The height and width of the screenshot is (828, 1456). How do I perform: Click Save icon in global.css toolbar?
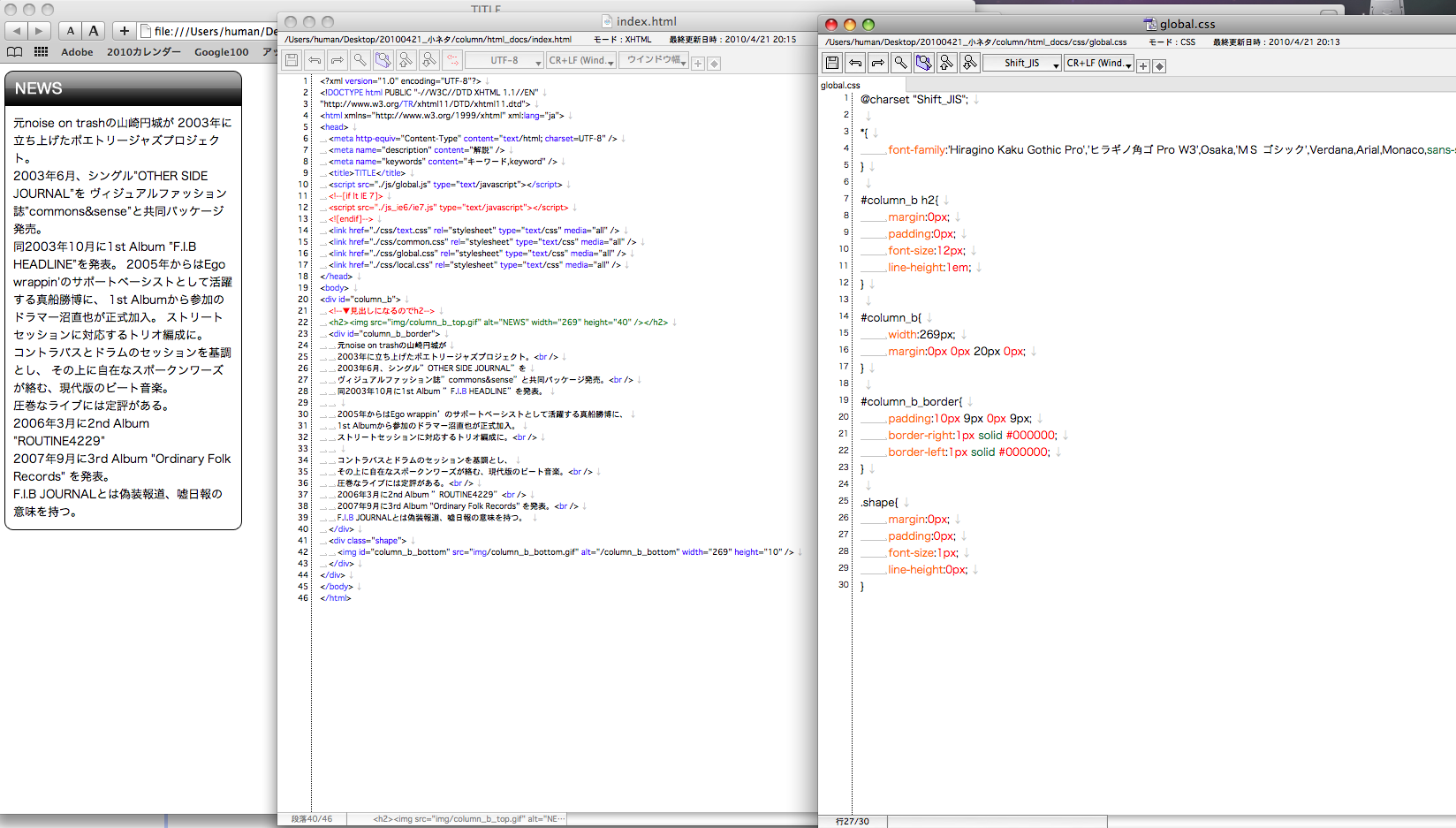(x=832, y=63)
